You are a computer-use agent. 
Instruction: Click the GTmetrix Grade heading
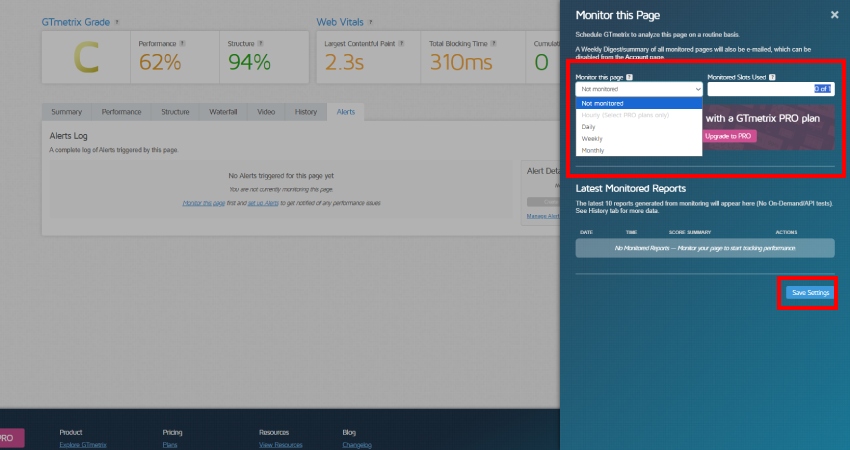(x=76, y=22)
